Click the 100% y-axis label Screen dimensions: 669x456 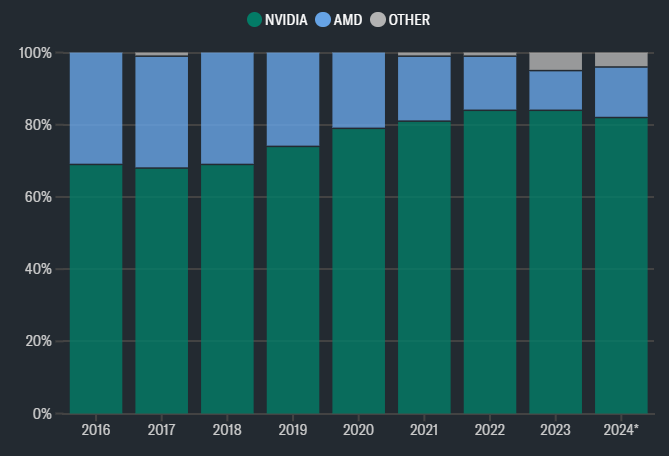[x=36, y=52]
